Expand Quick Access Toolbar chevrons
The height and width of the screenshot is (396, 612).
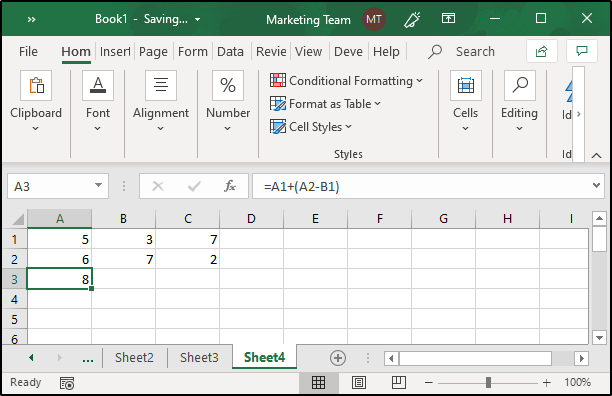[32, 20]
